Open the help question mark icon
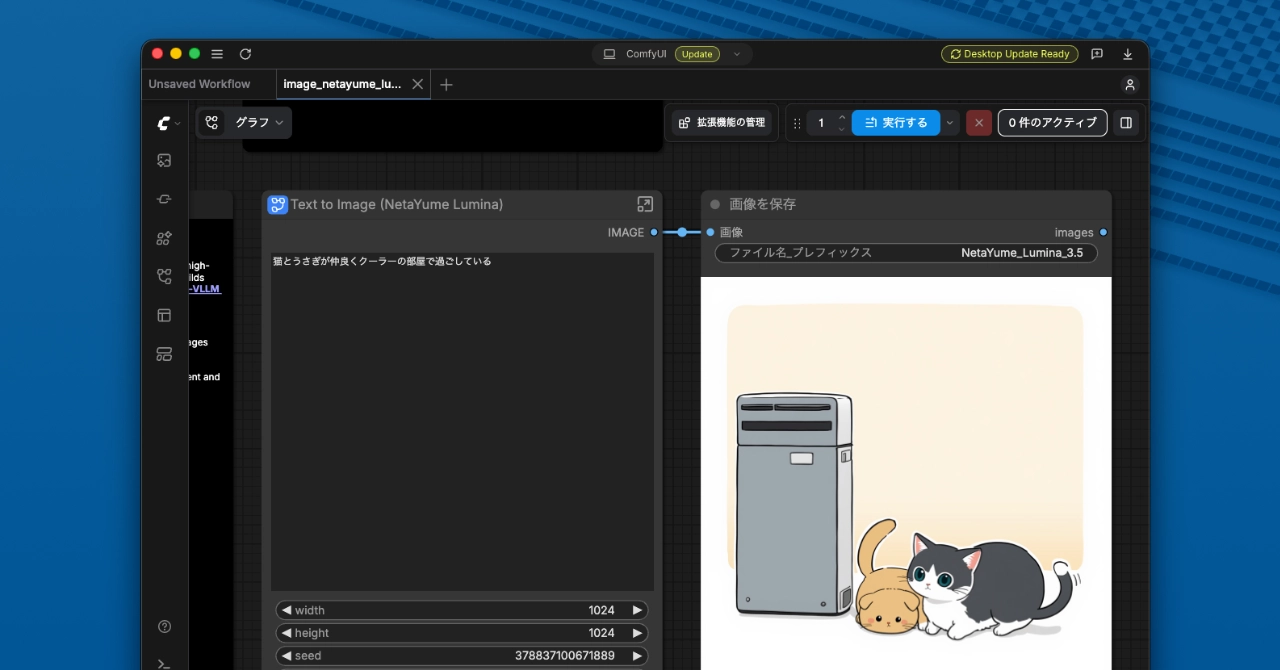The image size is (1280, 670). point(165,627)
